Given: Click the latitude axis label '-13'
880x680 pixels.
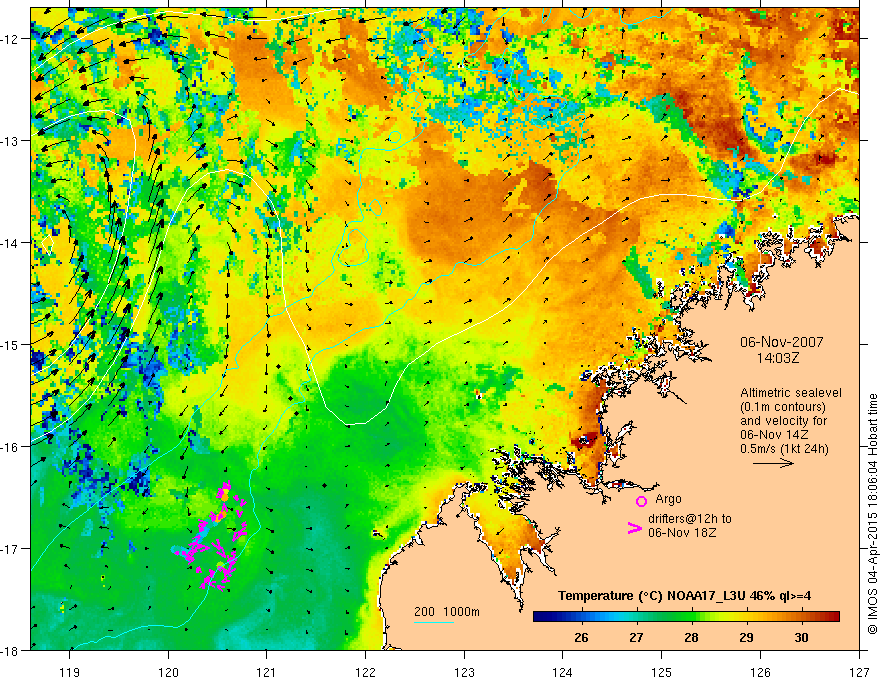Looking at the screenshot, I should tap(11, 141).
